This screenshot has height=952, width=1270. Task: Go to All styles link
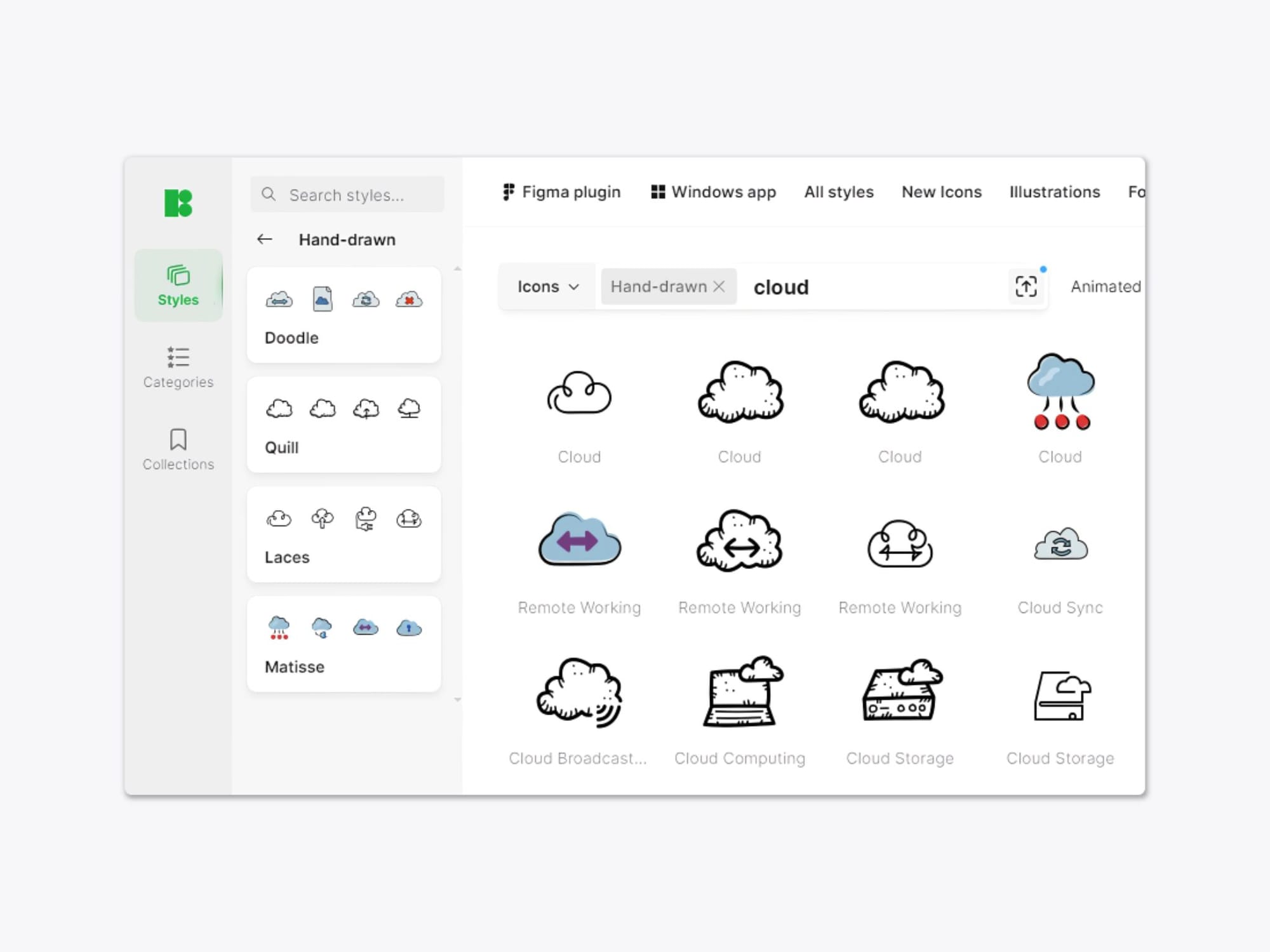click(838, 192)
